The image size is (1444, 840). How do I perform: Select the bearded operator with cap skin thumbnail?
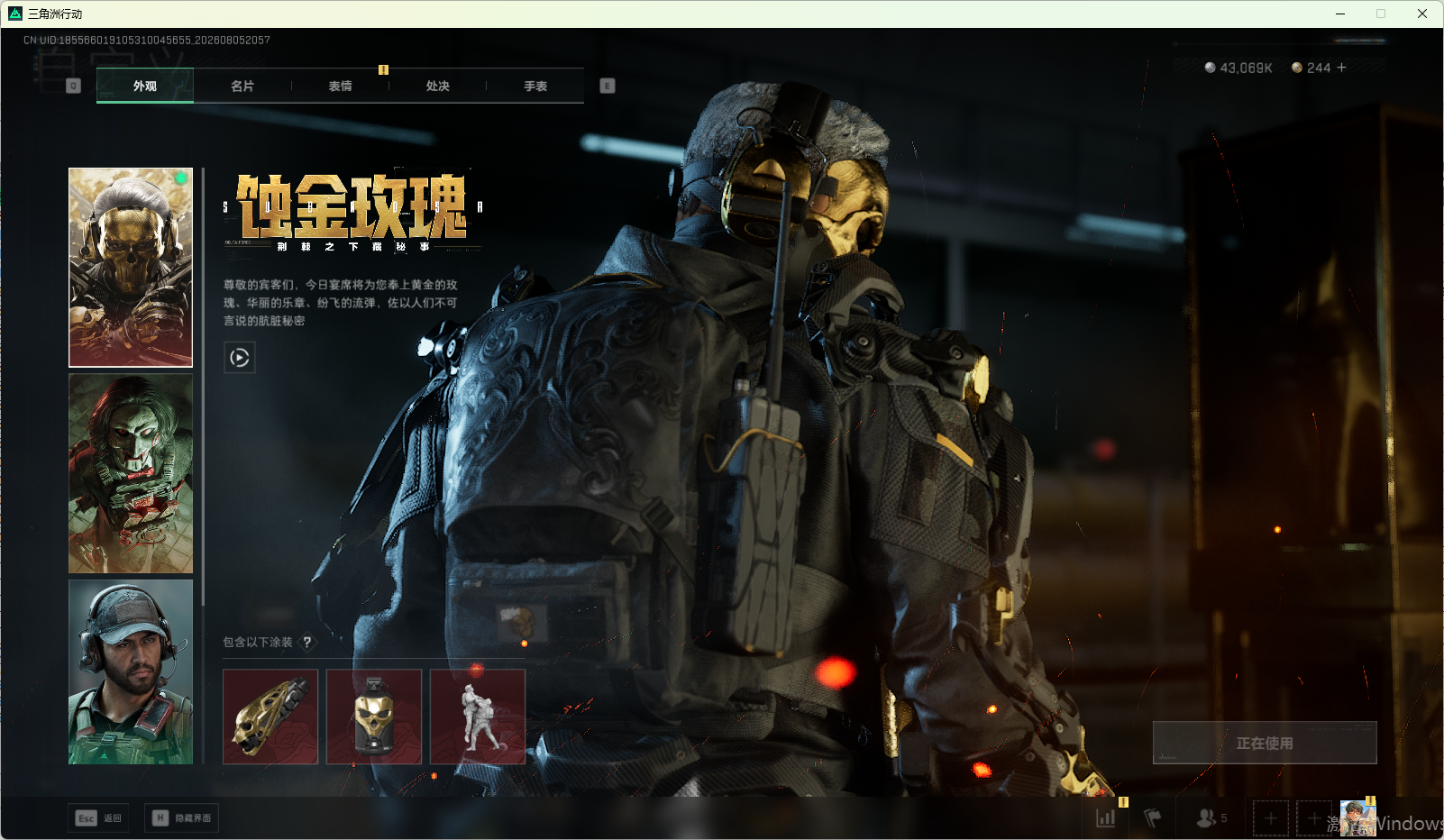(x=131, y=672)
